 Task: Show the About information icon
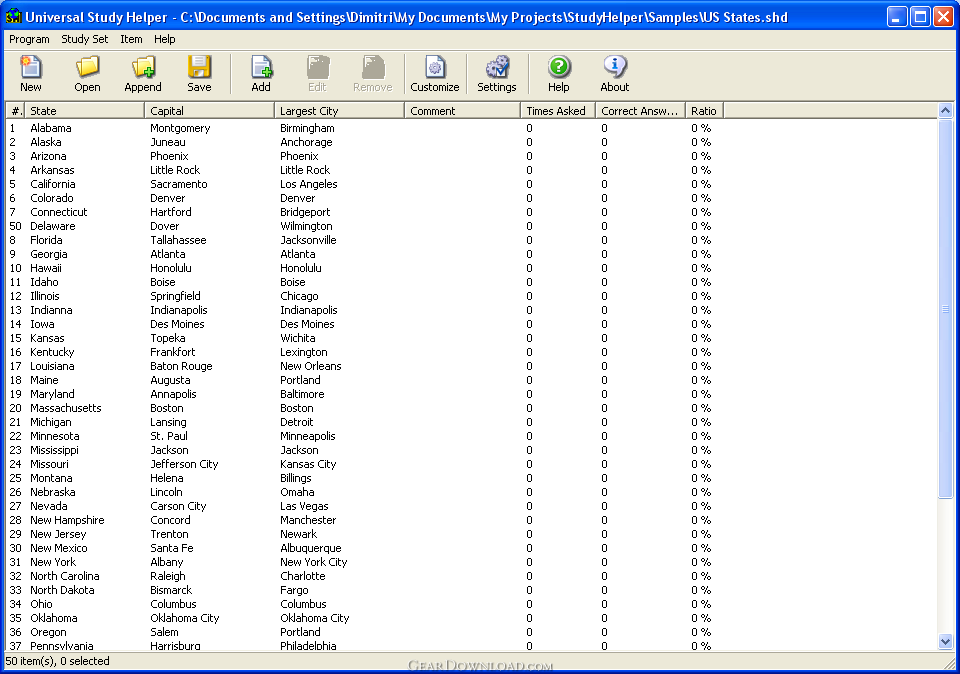tap(615, 73)
